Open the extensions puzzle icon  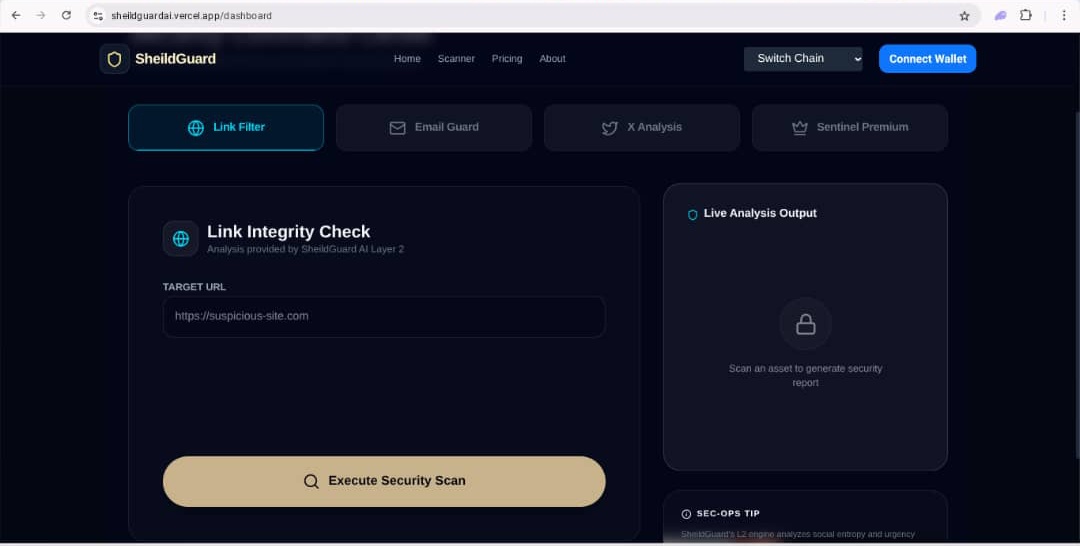click(x=1026, y=15)
